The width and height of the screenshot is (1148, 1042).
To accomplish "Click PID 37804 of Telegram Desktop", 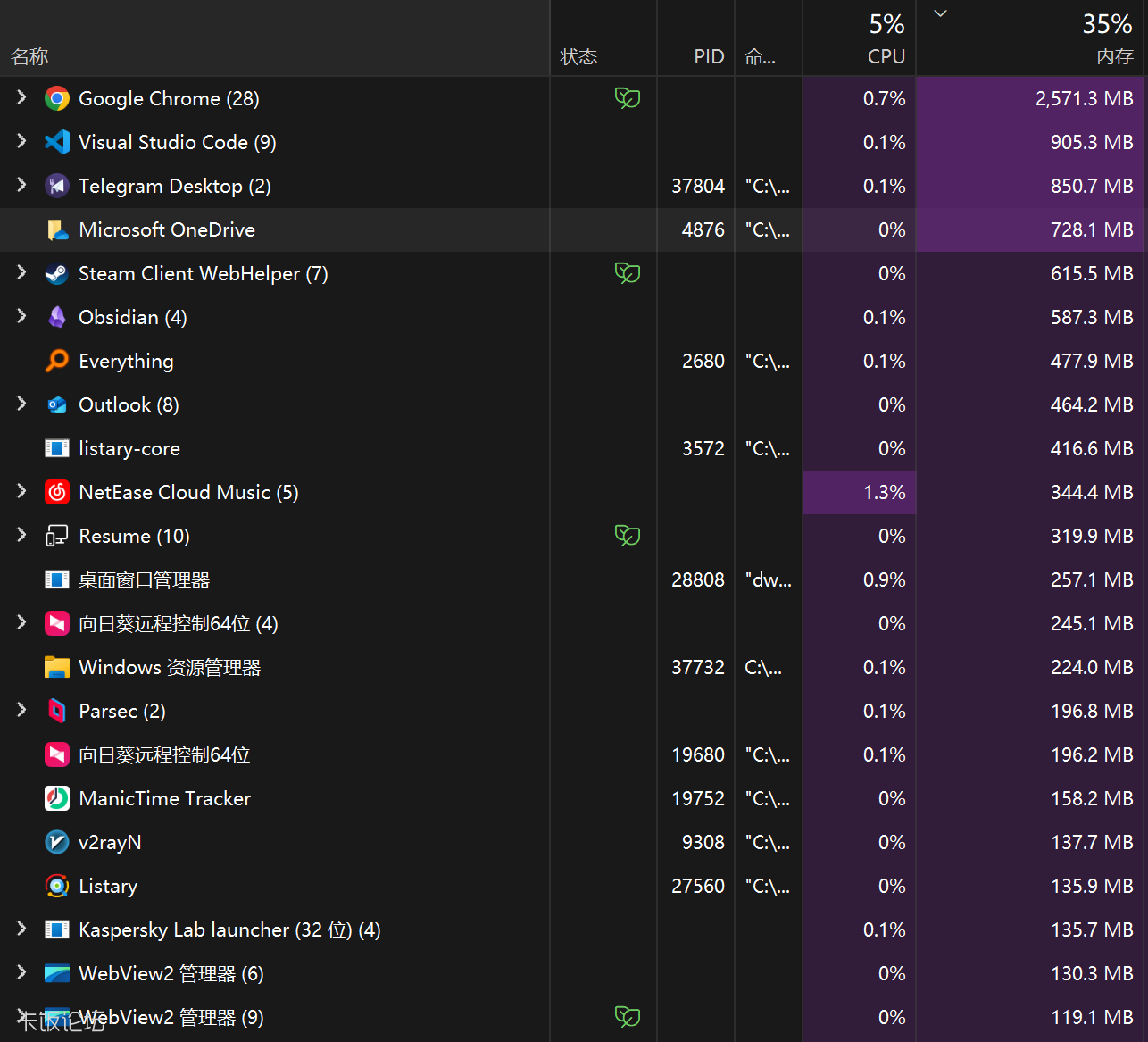I will [x=698, y=186].
